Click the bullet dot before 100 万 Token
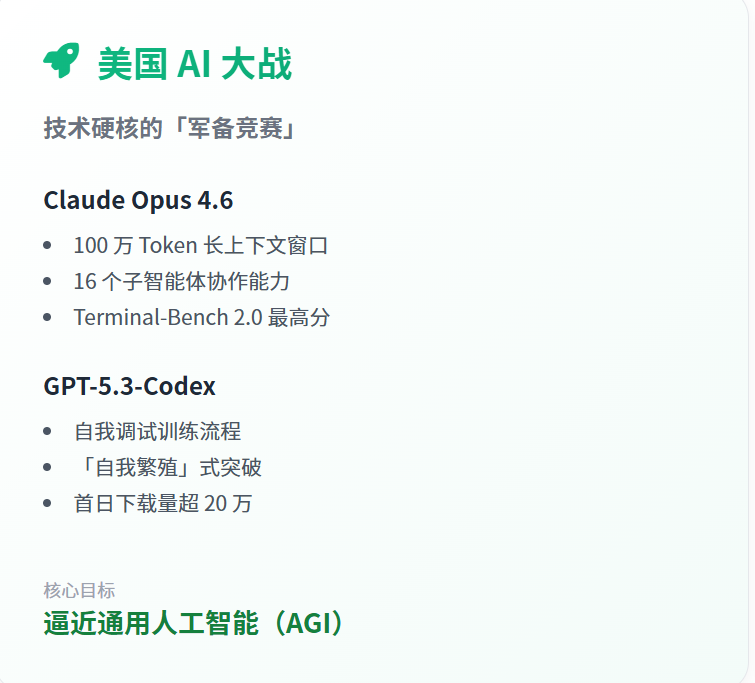 pyautogui.click(x=47, y=246)
